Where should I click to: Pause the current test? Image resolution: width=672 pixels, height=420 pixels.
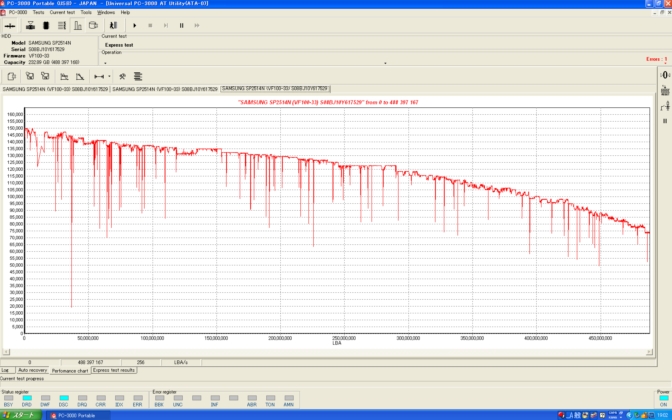coord(181,26)
